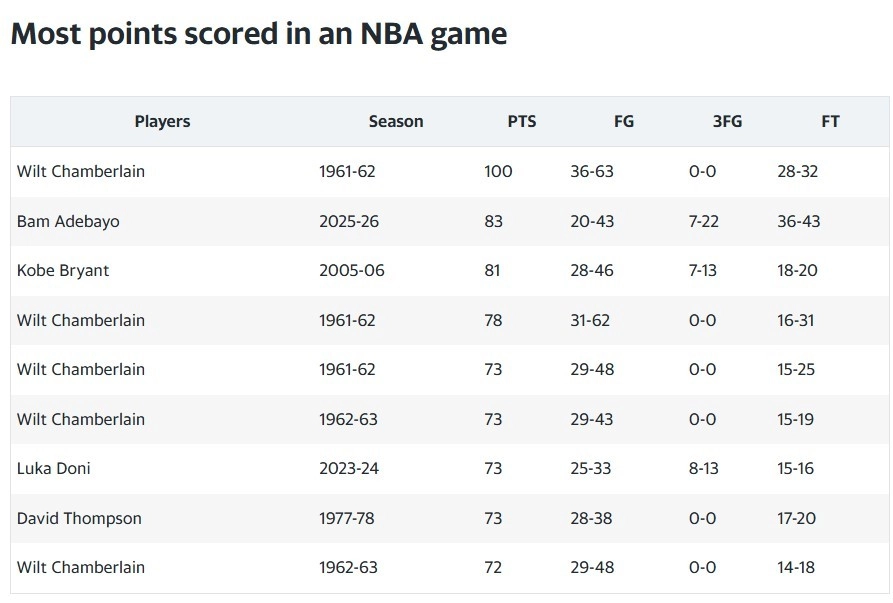Select the PTS column header
The width and height of the screenshot is (893, 603).
click(522, 121)
